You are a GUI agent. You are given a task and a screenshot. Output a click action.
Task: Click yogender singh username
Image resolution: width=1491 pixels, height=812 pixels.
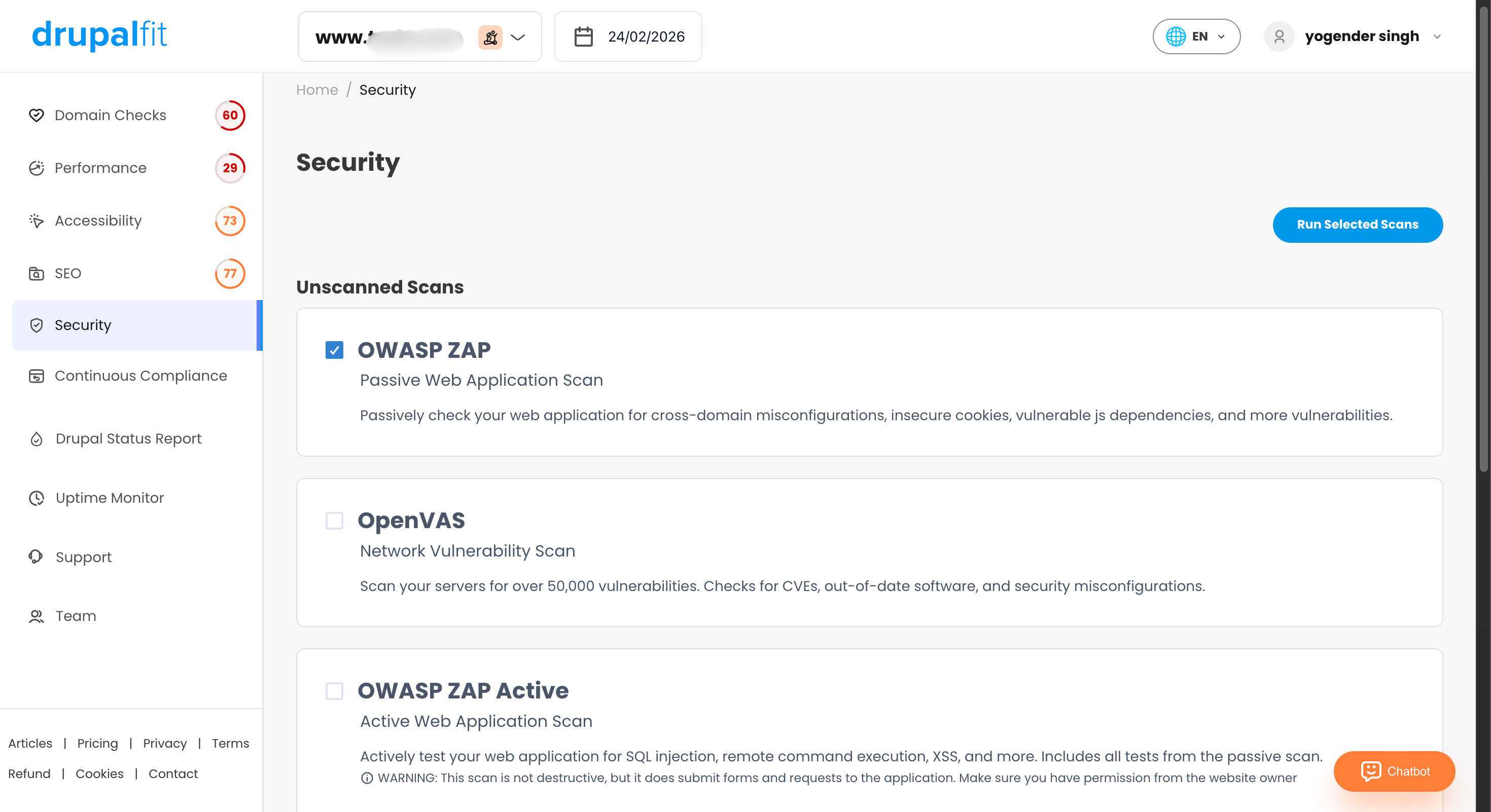(1362, 36)
